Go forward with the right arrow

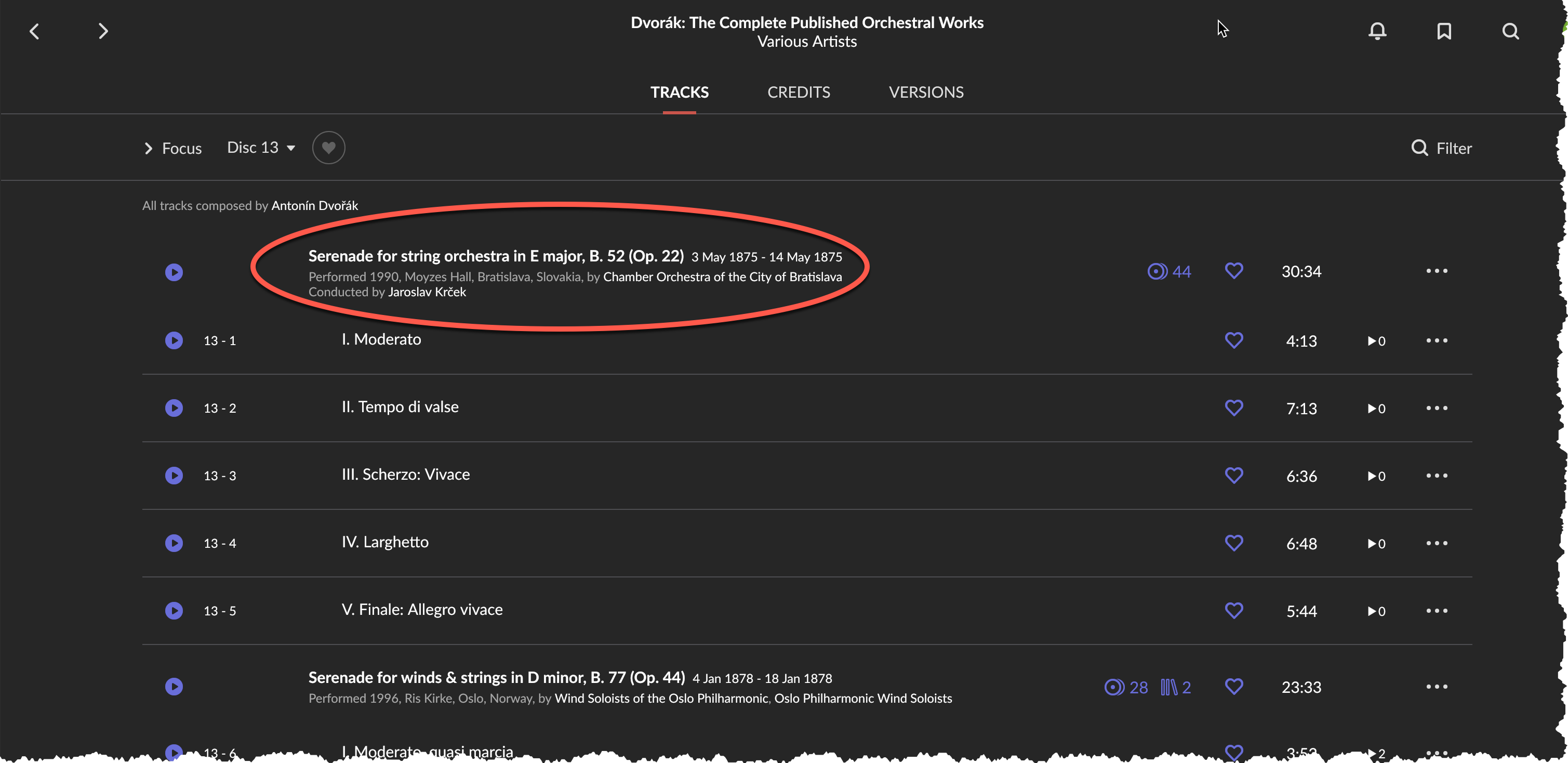click(103, 31)
